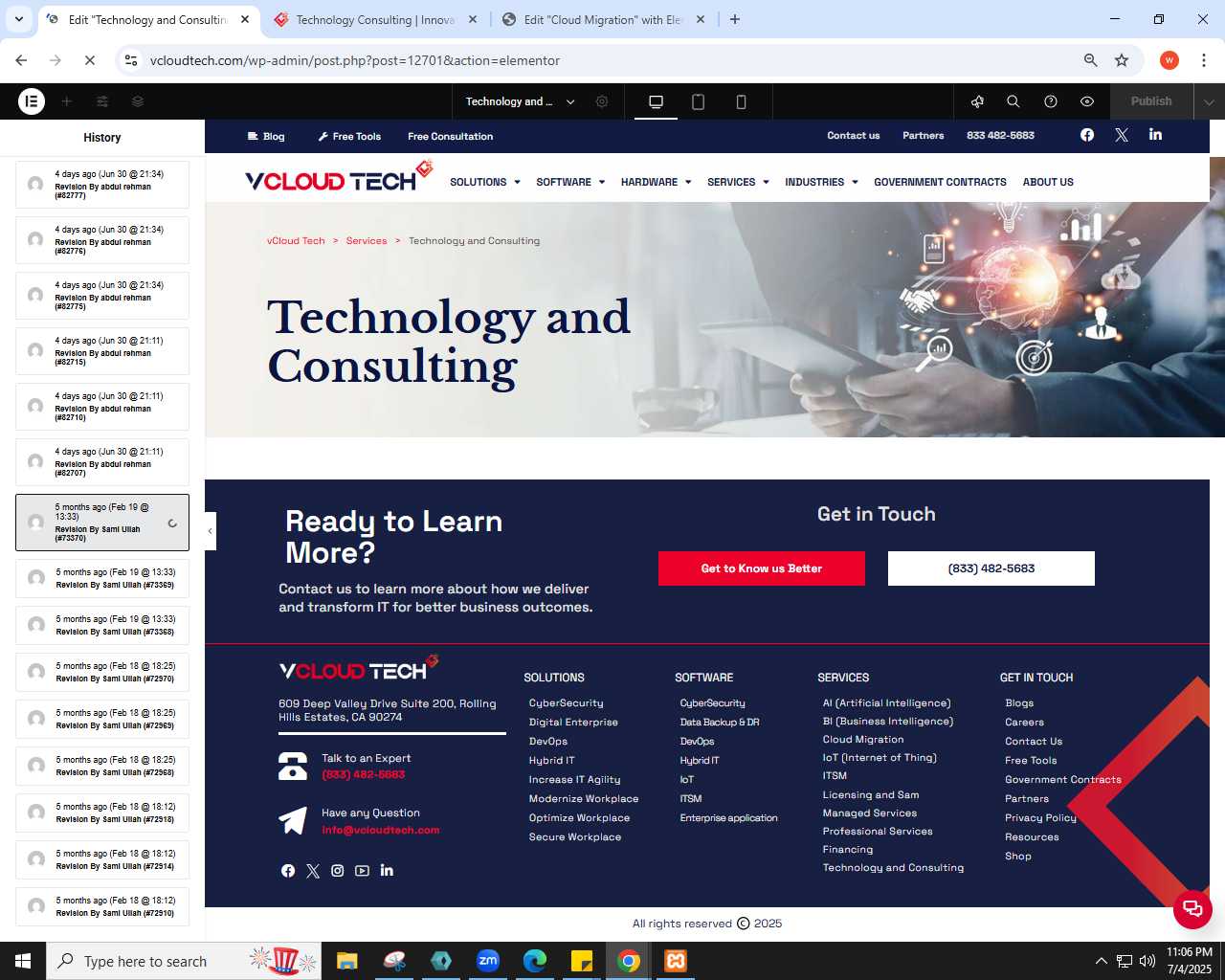Image resolution: width=1225 pixels, height=980 pixels.
Task: Expand the SOFTWARE menu
Action: click(570, 182)
